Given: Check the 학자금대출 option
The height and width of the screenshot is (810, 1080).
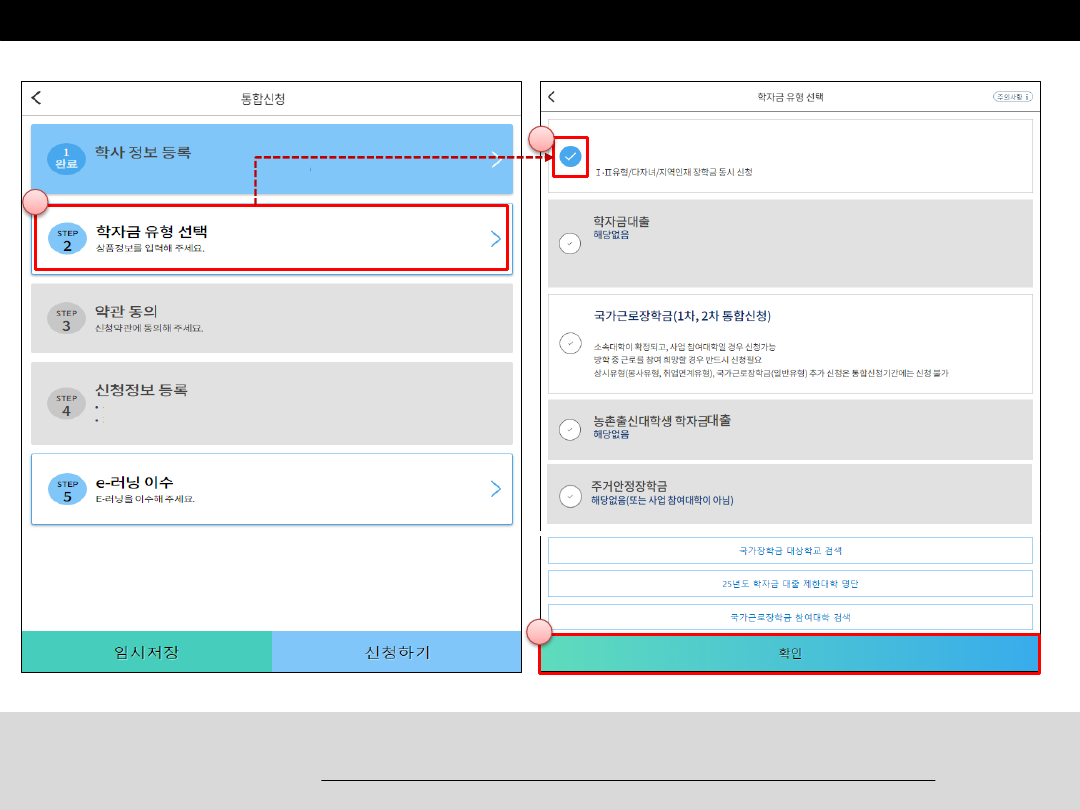Looking at the screenshot, I should 570,243.
